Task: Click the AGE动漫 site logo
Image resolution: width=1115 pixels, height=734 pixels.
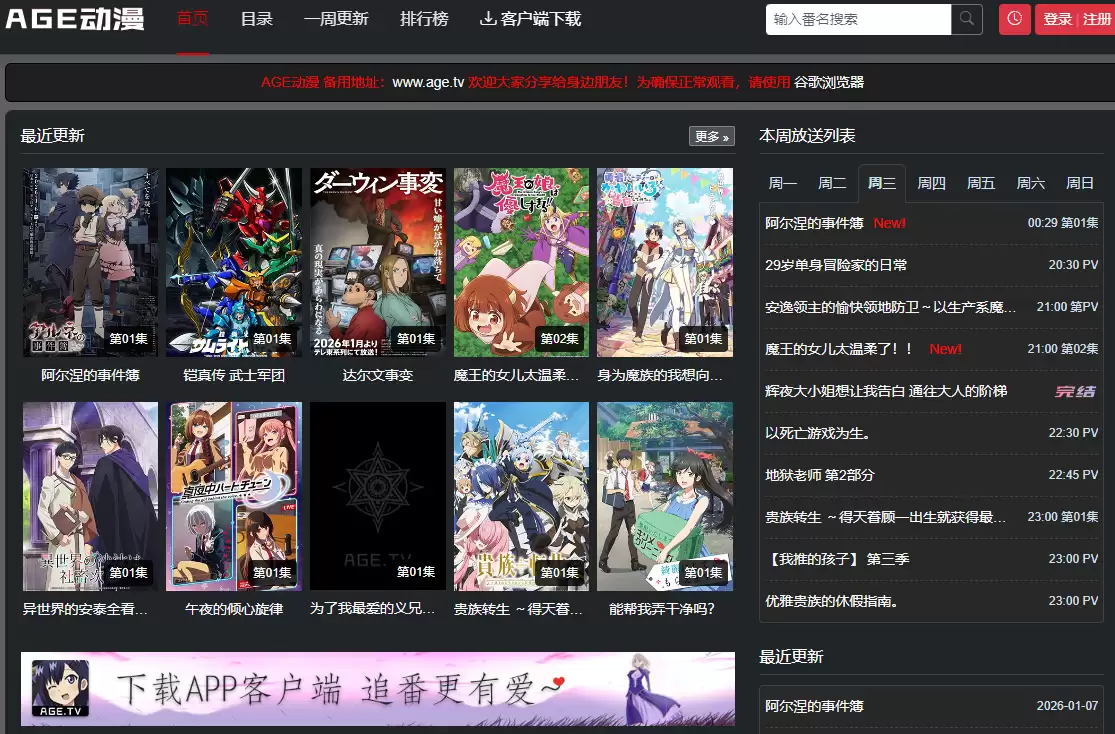Action: [x=75, y=19]
